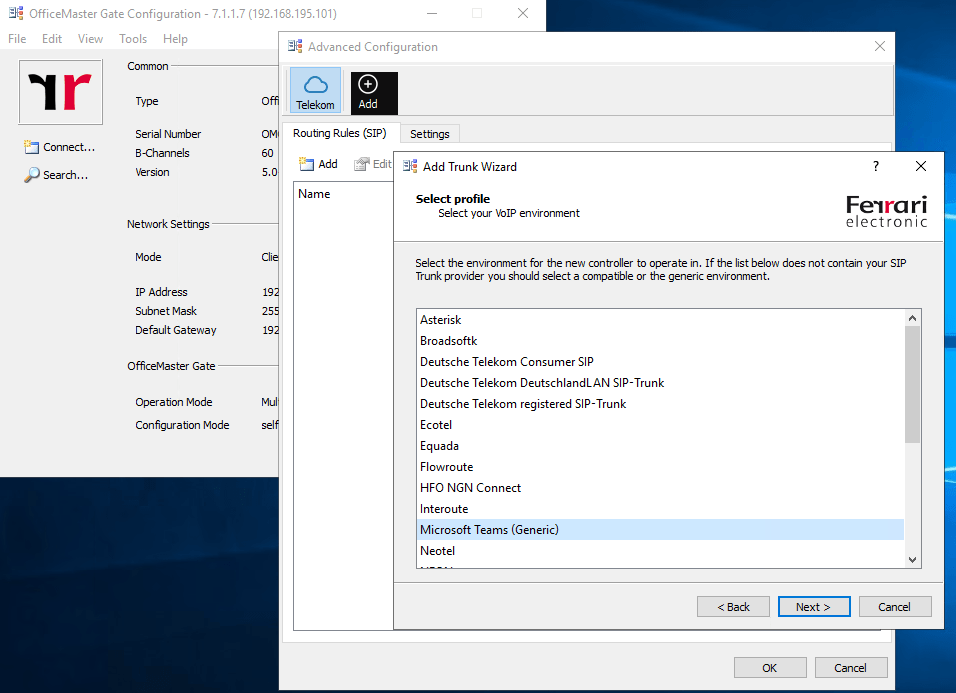The width and height of the screenshot is (956, 693).
Task: Click Serial Number label in main window
Action: click(168, 134)
